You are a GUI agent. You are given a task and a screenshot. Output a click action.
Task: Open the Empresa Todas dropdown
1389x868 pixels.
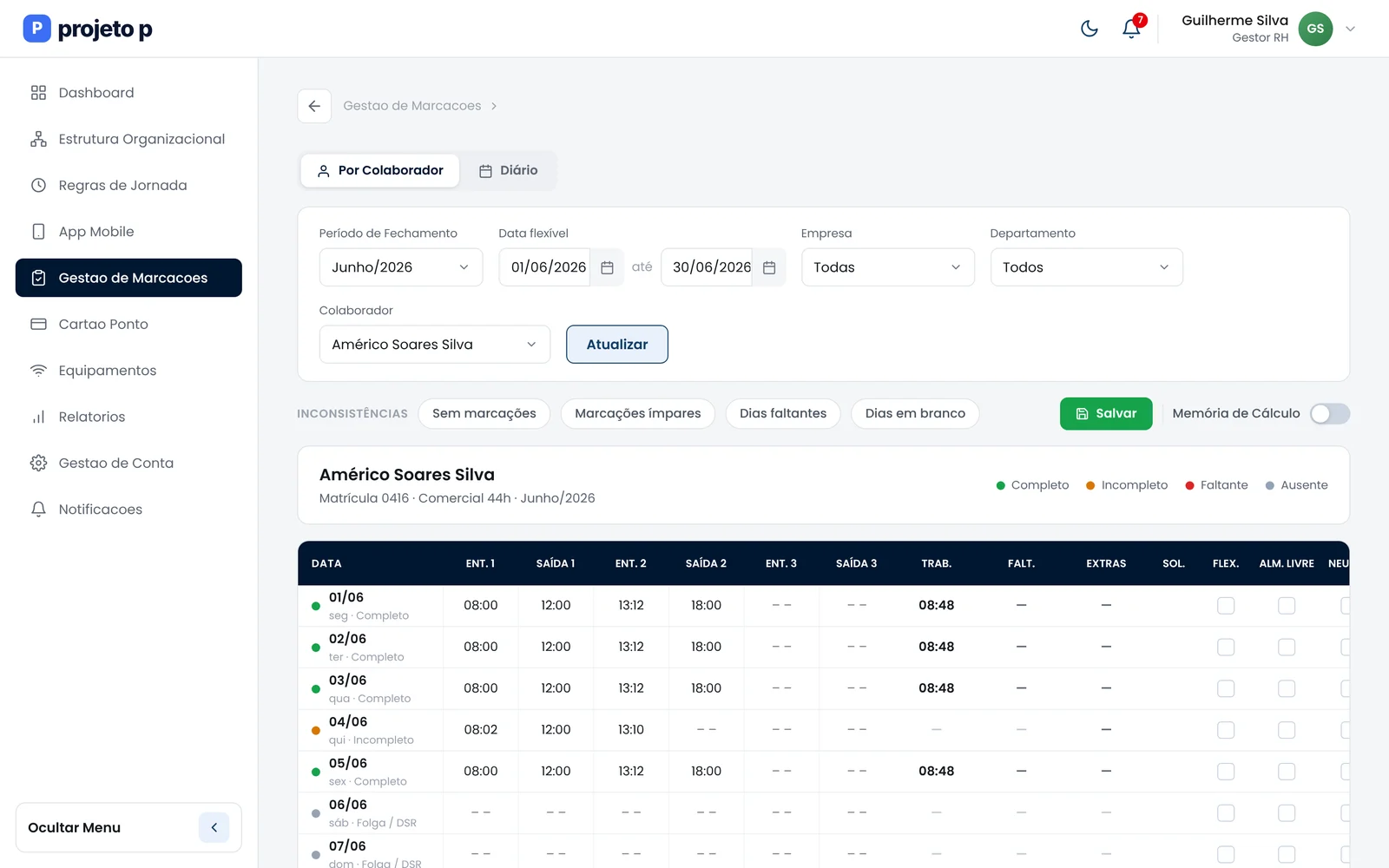click(x=887, y=267)
